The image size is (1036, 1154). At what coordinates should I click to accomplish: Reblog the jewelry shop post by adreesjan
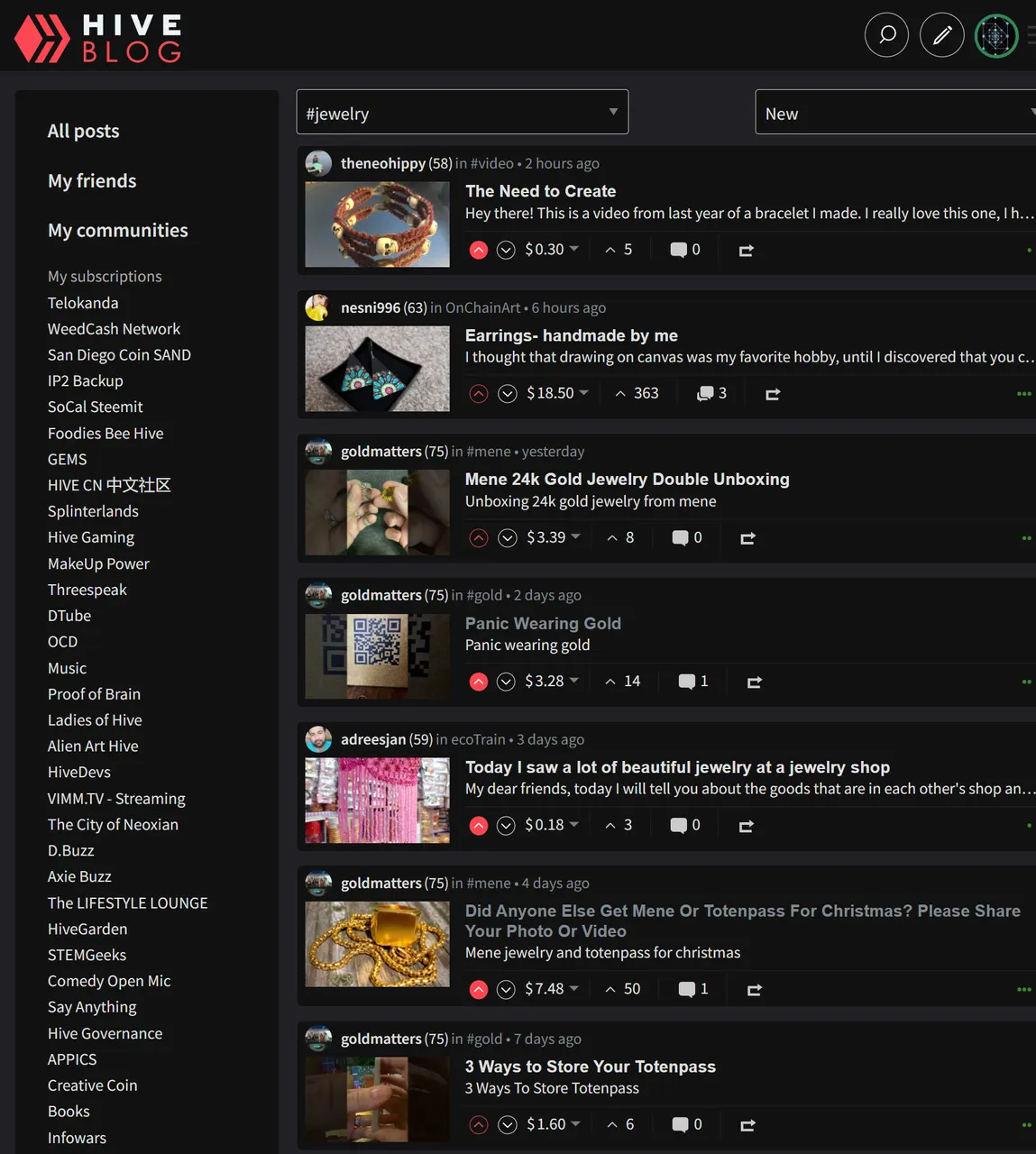(746, 827)
